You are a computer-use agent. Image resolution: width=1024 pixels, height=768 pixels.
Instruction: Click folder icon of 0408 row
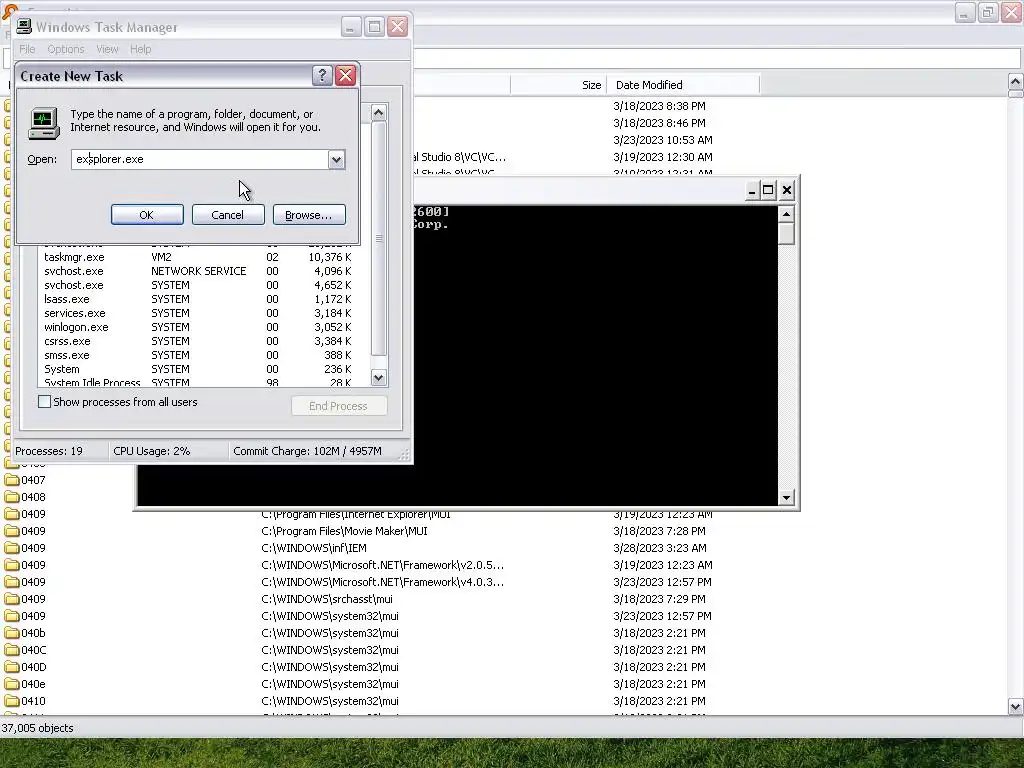point(12,497)
